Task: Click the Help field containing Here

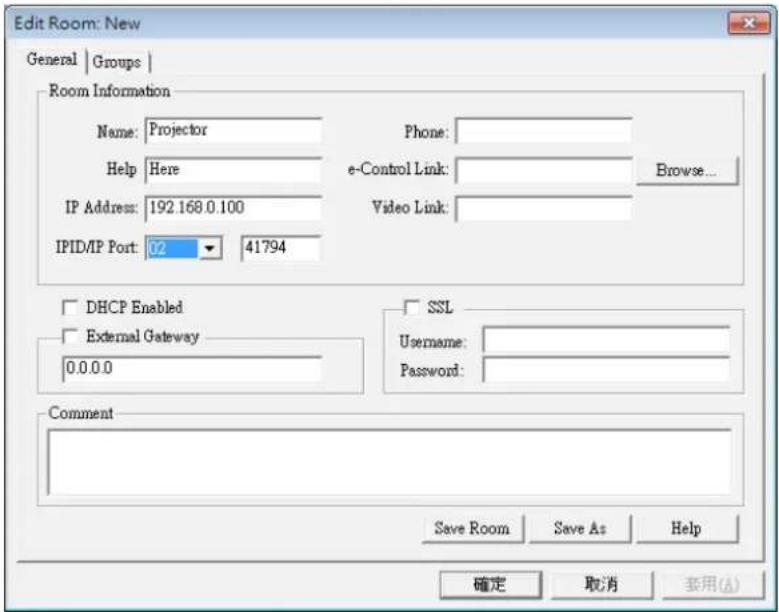Action: (234, 170)
